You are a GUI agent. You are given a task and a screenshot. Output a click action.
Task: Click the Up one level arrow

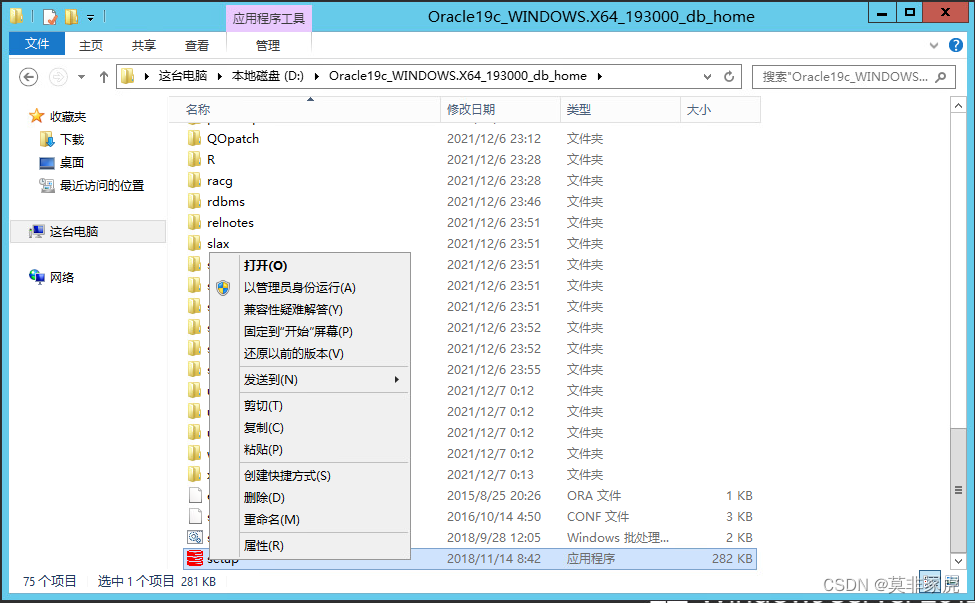click(x=104, y=76)
